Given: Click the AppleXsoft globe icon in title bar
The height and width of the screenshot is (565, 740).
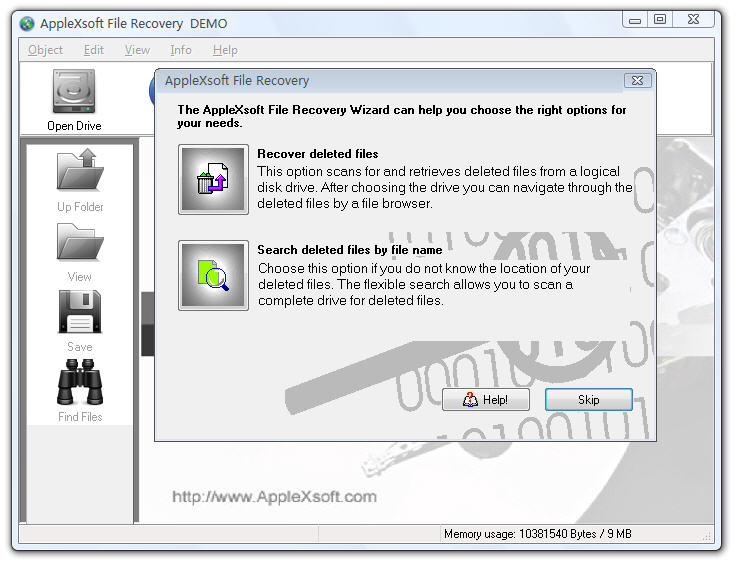Looking at the screenshot, I should click(28, 24).
